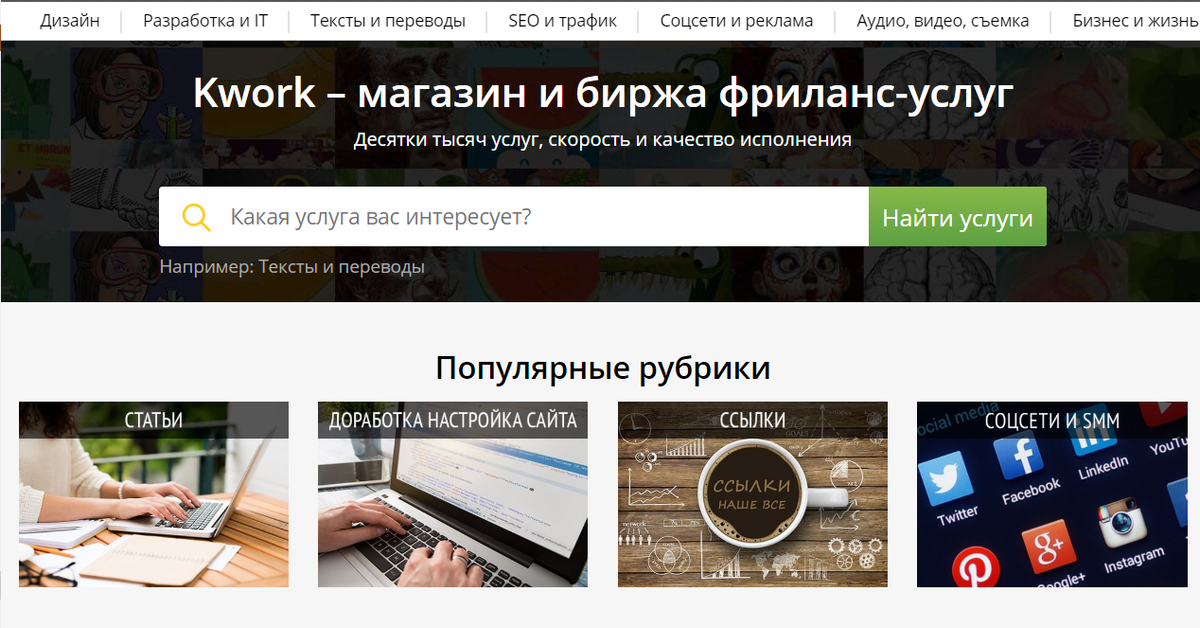Open the Аудио, видео, съемка menu
The width and height of the screenshot is (1200, 628).
tap(943, 20)
